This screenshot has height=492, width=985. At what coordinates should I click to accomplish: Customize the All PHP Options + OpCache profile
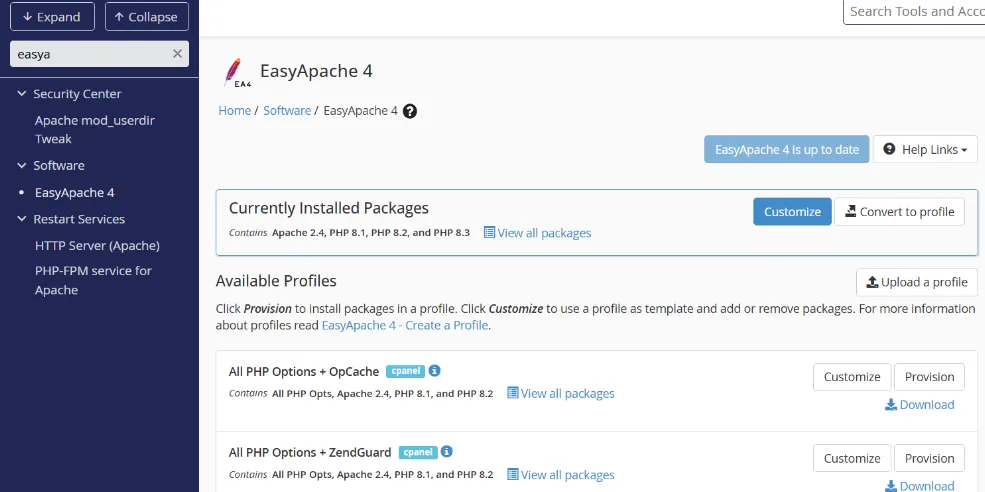(852, 377)
